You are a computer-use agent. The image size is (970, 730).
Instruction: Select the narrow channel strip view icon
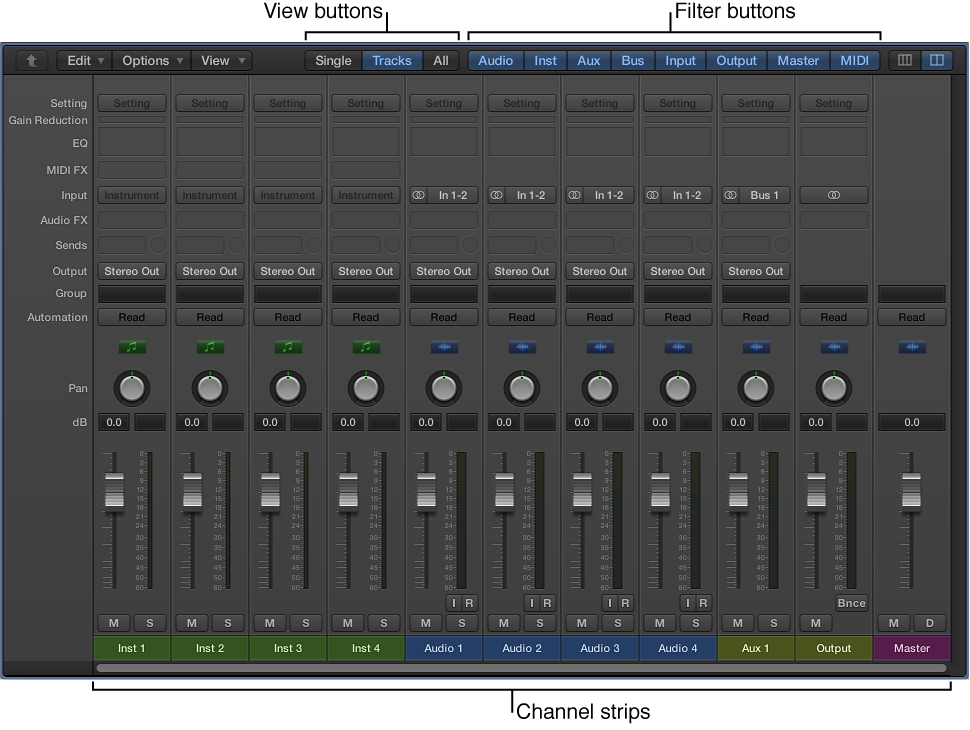coord(903,60)
